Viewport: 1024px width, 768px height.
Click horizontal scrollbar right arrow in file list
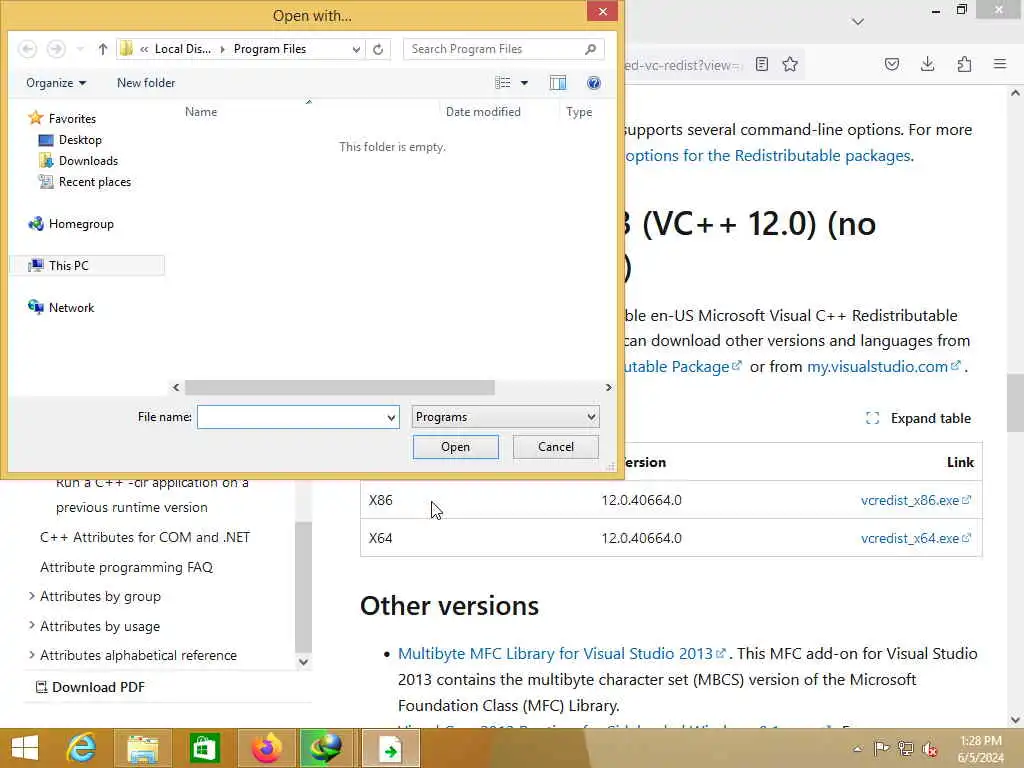point(609,387)
